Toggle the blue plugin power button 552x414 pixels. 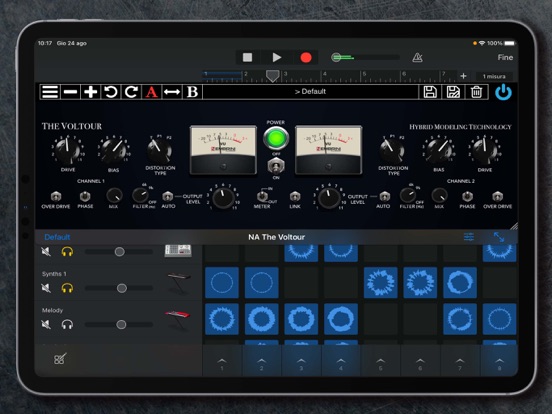503,92
